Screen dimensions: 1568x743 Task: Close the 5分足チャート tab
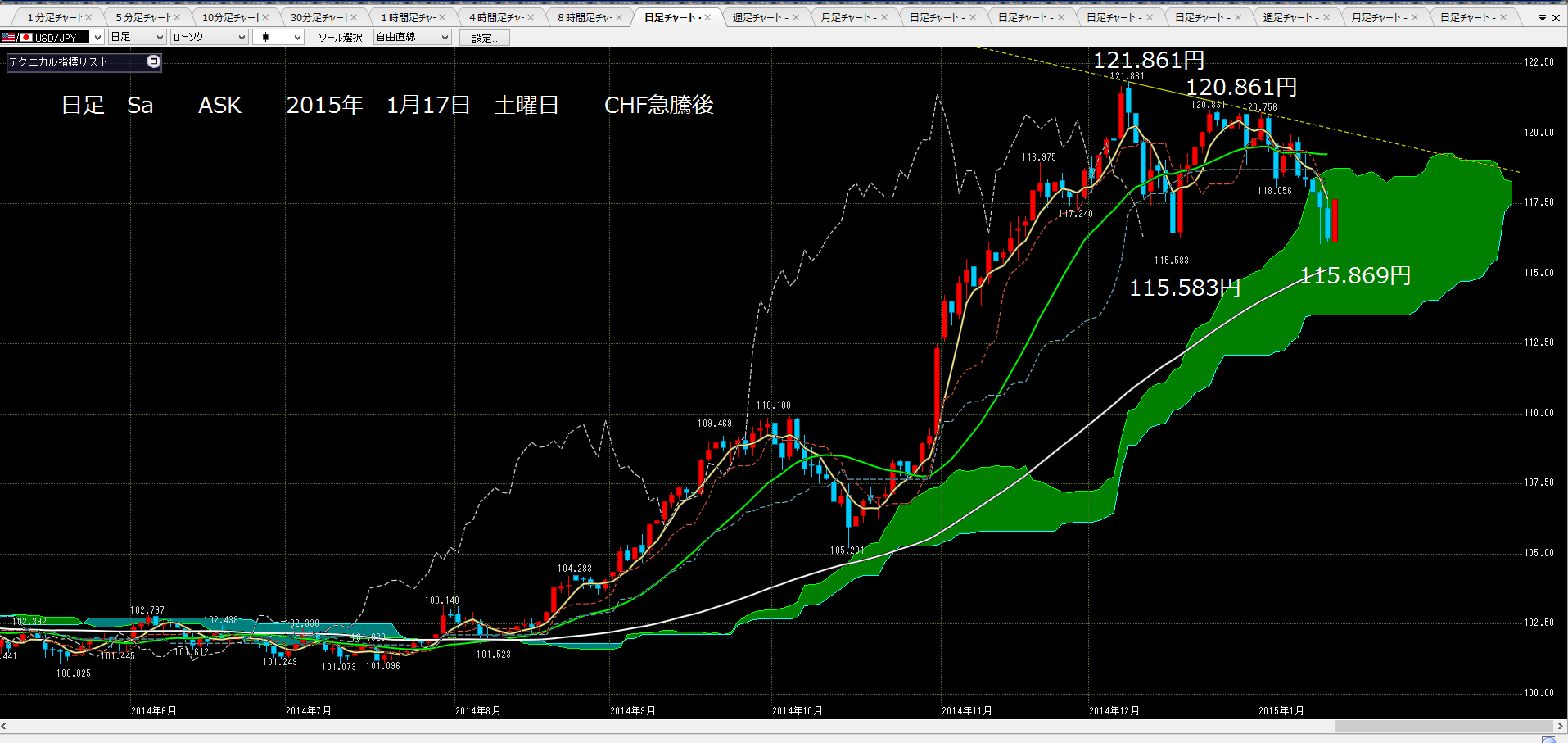pos(177,17)
